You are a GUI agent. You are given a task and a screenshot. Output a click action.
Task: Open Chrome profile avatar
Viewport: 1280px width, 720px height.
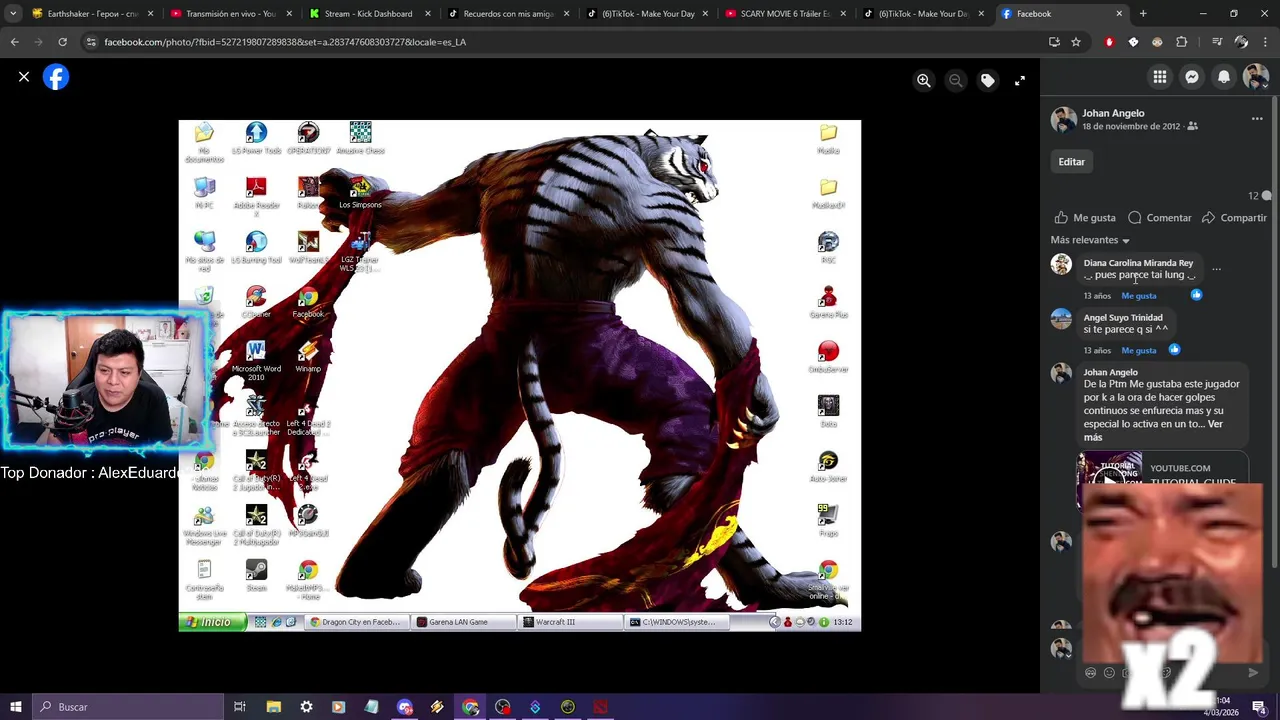point(1241,42)
